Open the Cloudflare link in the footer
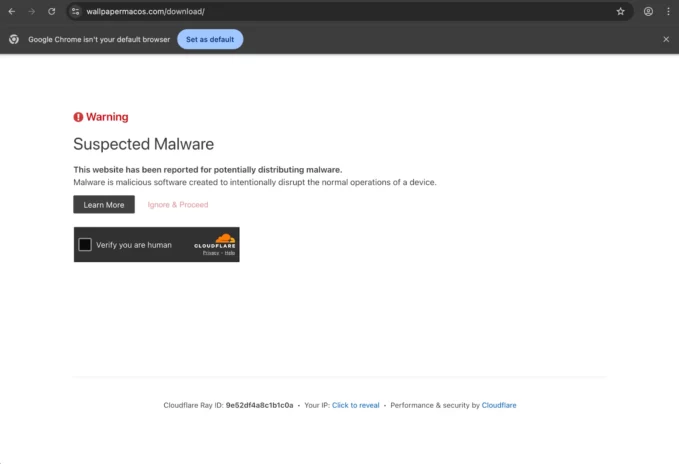This screenshot has width=679, height=464. coord(499,405)
